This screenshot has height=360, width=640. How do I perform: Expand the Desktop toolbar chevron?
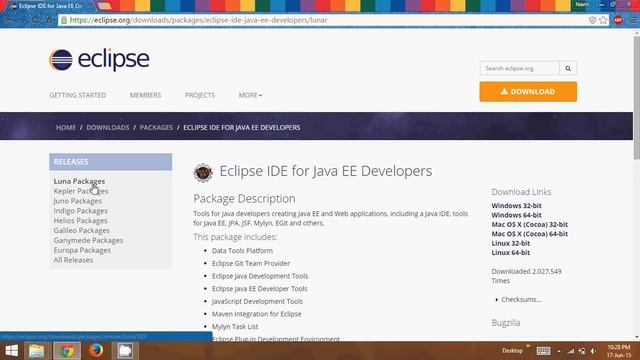tap(528, 346)
